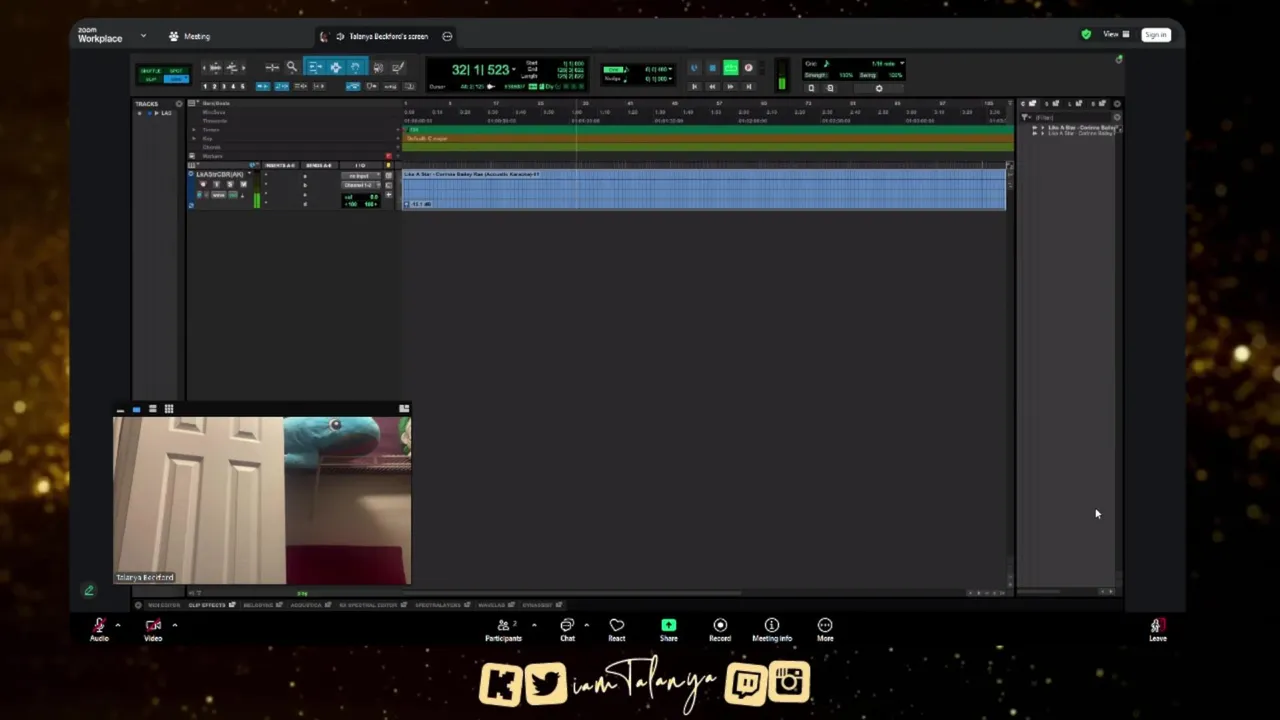The image size is (1280, 720).
Task: Open Zoom Meeting info
Action: tap(772, 630)
